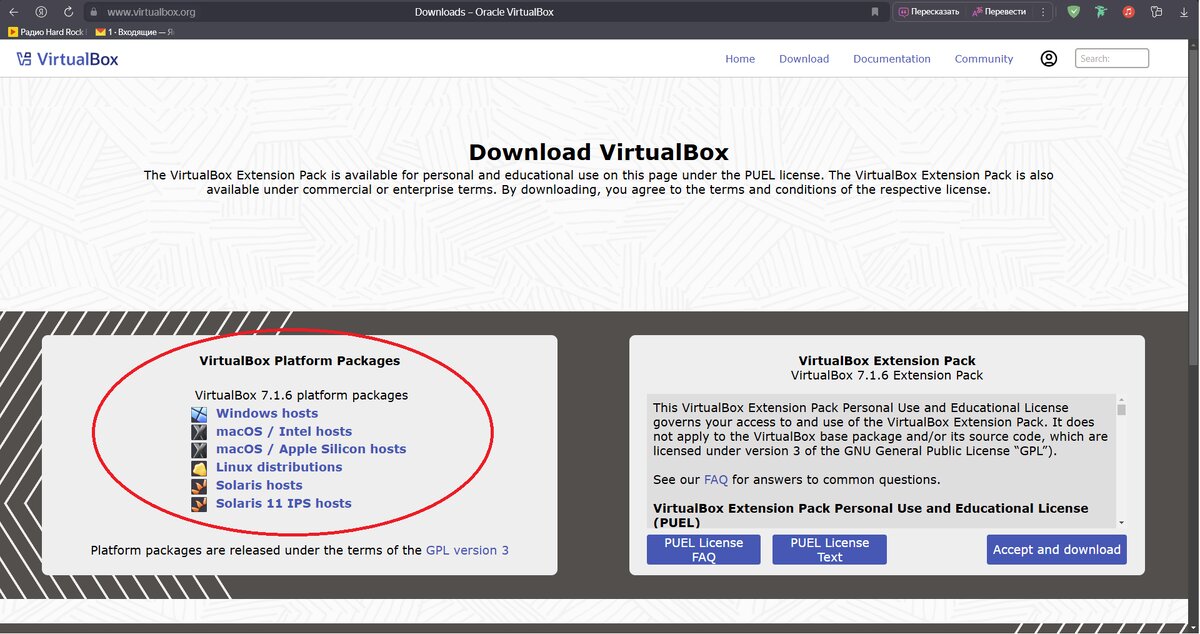Bookmark this page using the bookmark icon
The image size is (1200, 634).
pos(875,12)
